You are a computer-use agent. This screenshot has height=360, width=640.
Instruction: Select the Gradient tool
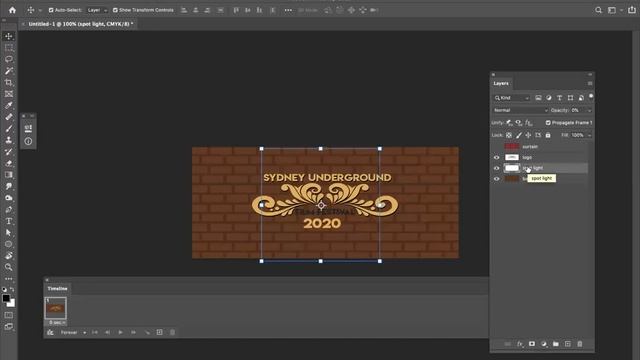9,175
